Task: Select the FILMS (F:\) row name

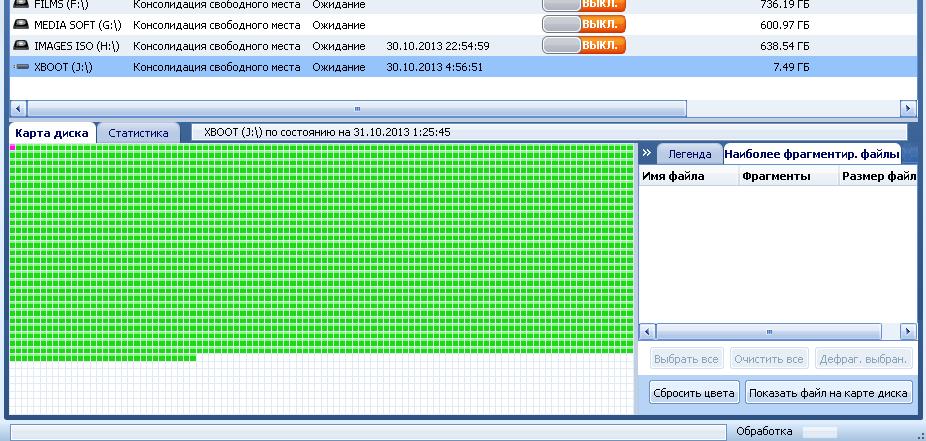Action: click(x=61, y=4)
